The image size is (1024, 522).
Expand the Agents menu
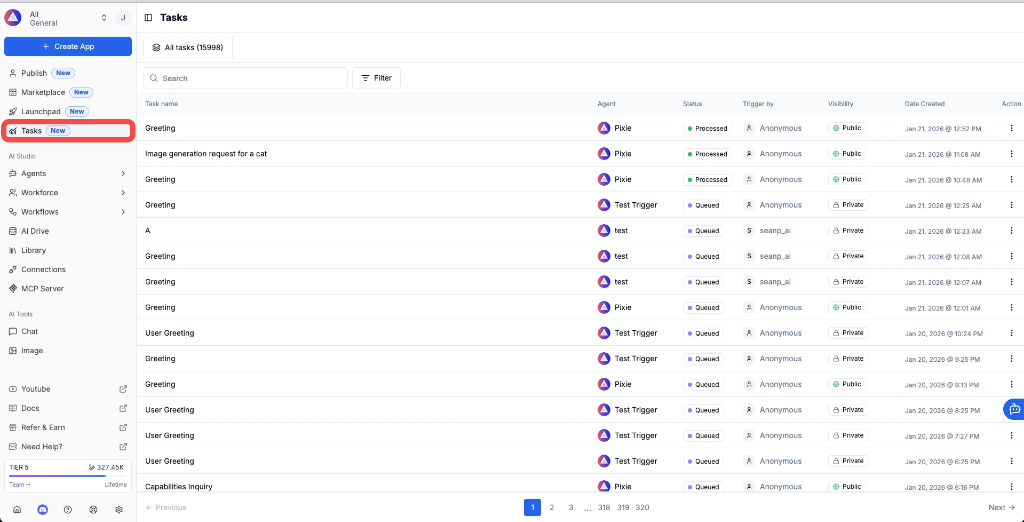(68, 174)
